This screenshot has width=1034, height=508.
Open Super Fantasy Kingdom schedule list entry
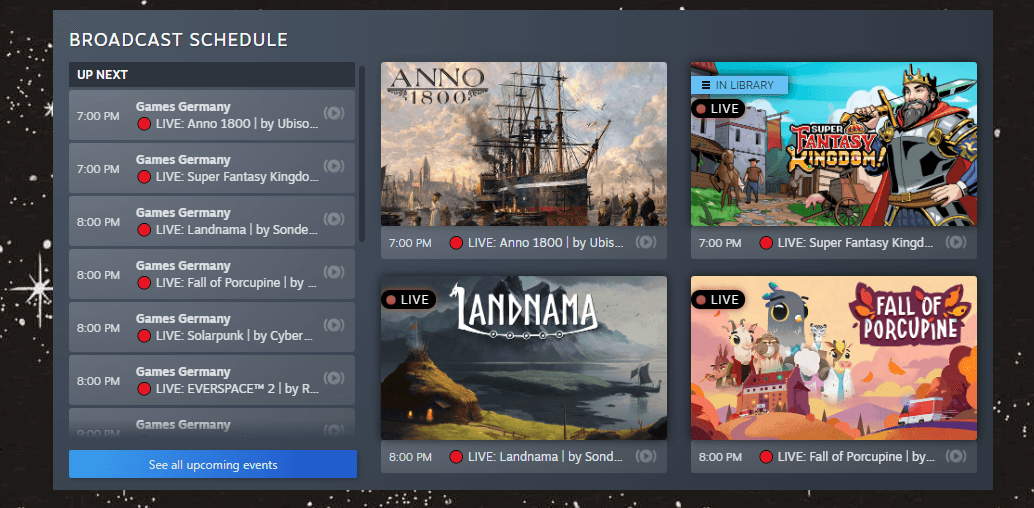212,168
